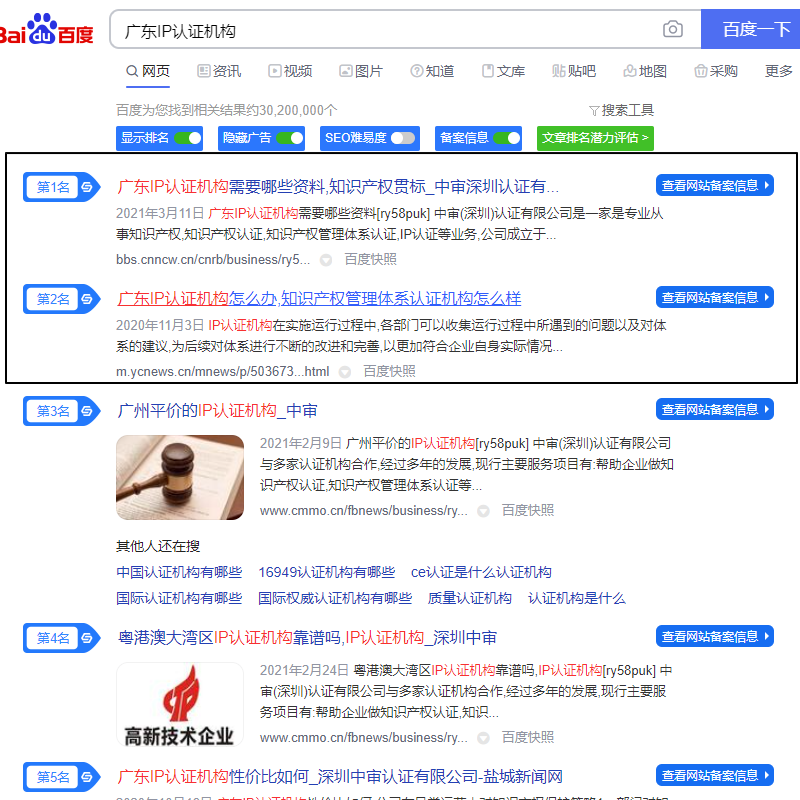Screen dimensions: 800x800
Task: Switch to the 地图 tab
Action: pyautogui.click(x=645, y=71)
